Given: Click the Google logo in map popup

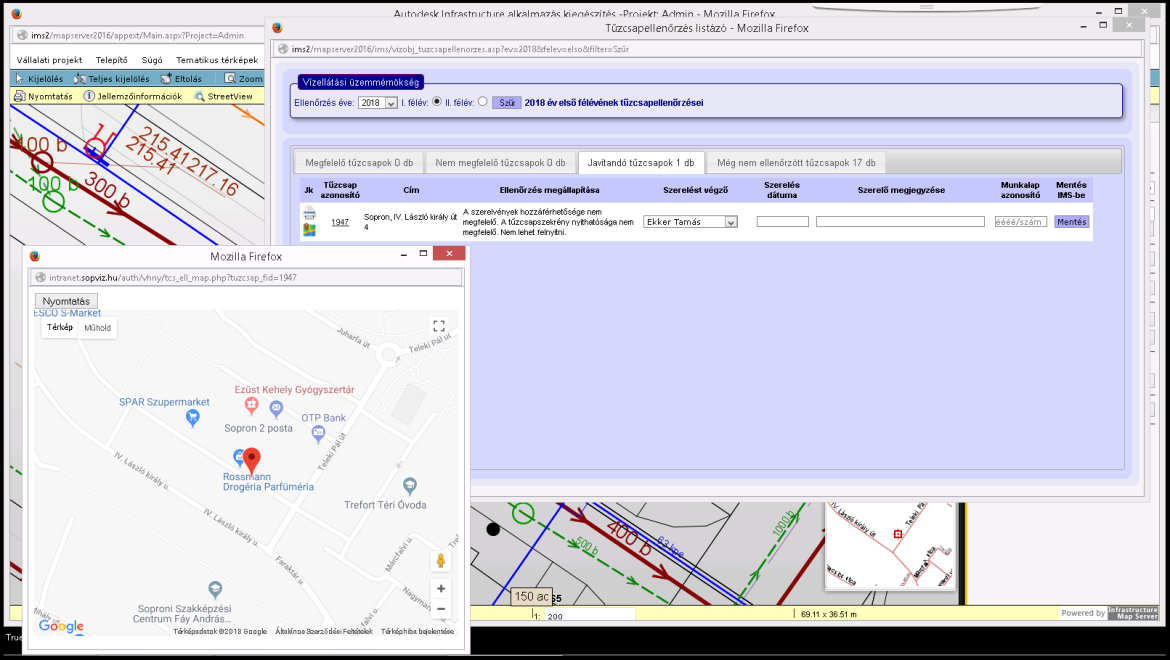Looking at the screenshot, I should click(x=61, y=626).
